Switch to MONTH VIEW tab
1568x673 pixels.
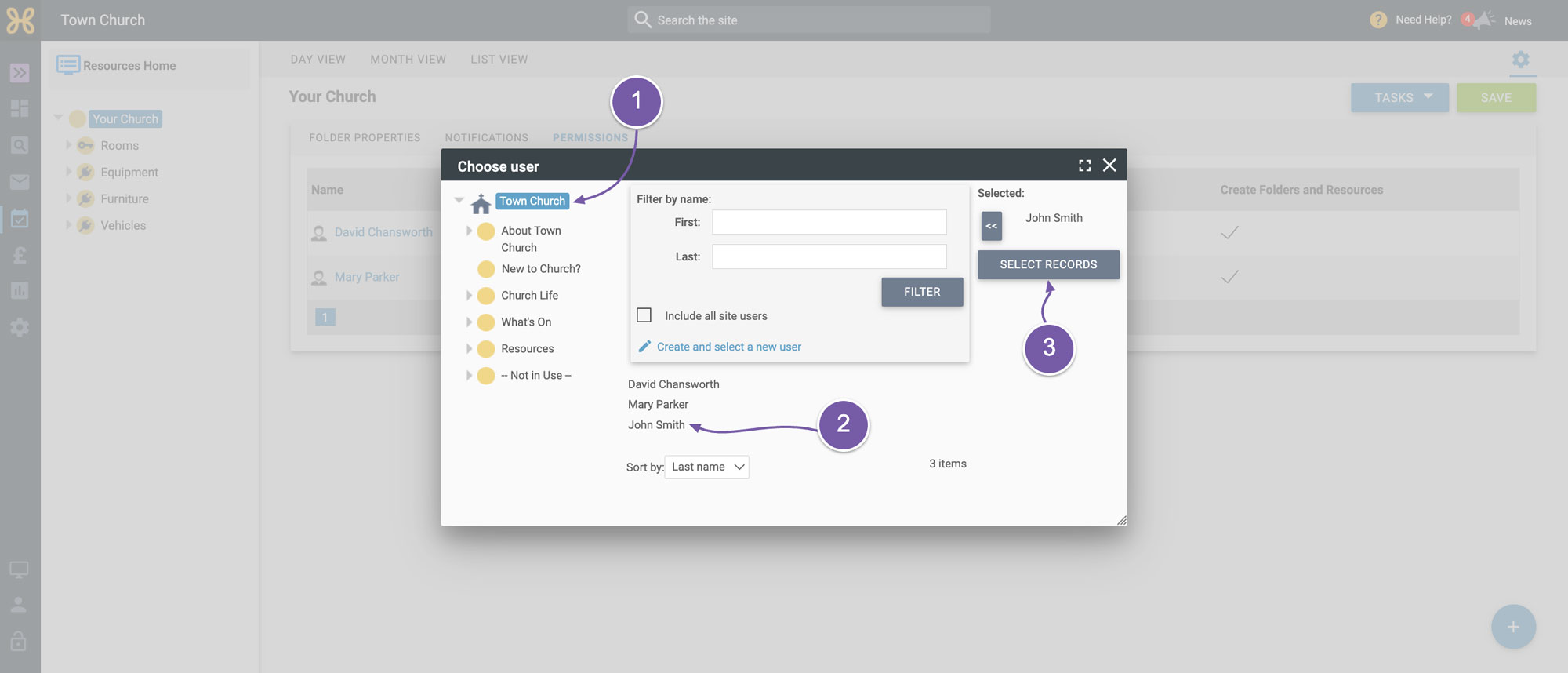408,60
